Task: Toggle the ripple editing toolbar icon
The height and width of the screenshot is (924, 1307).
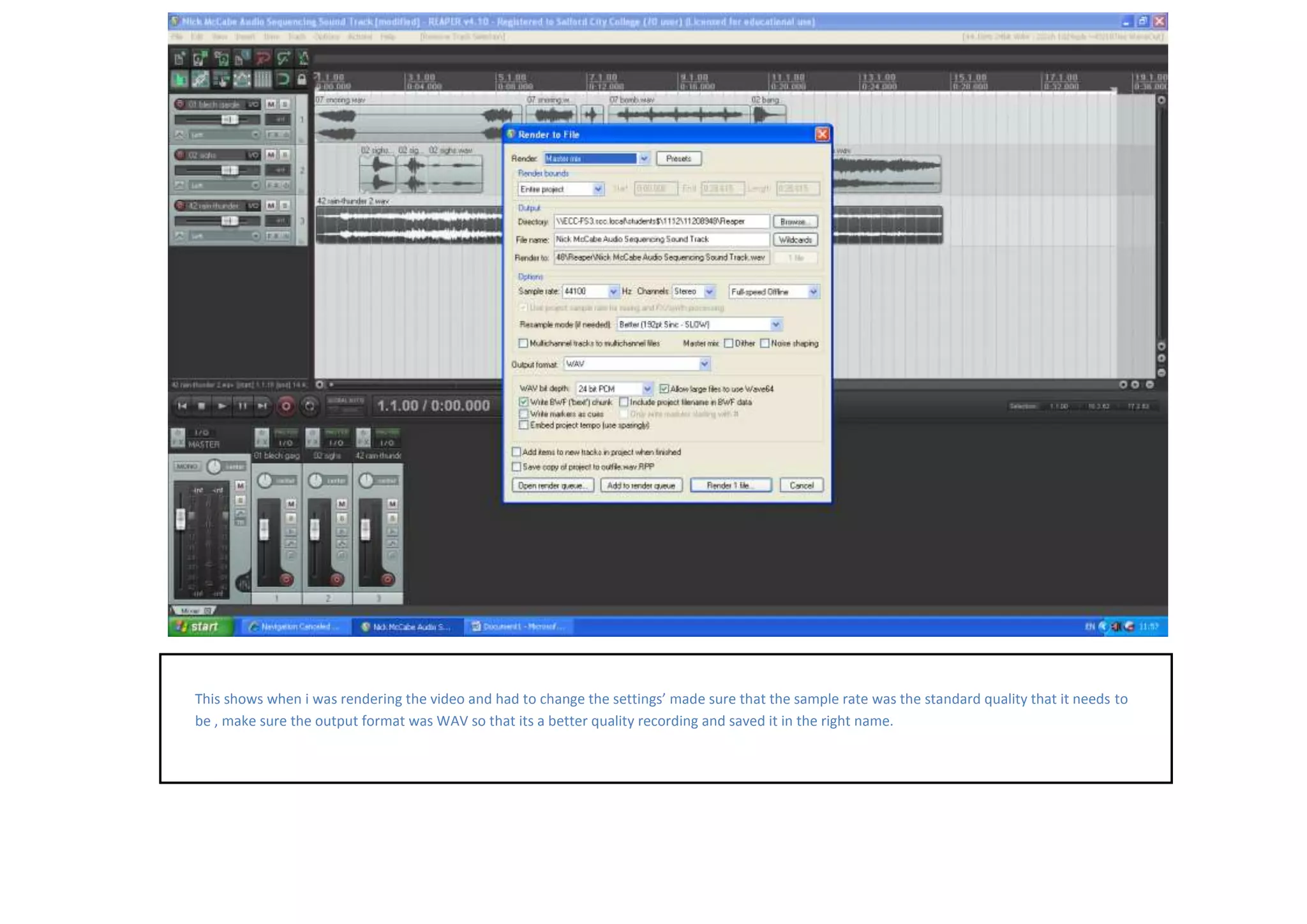Action: (x=221, y=79)
